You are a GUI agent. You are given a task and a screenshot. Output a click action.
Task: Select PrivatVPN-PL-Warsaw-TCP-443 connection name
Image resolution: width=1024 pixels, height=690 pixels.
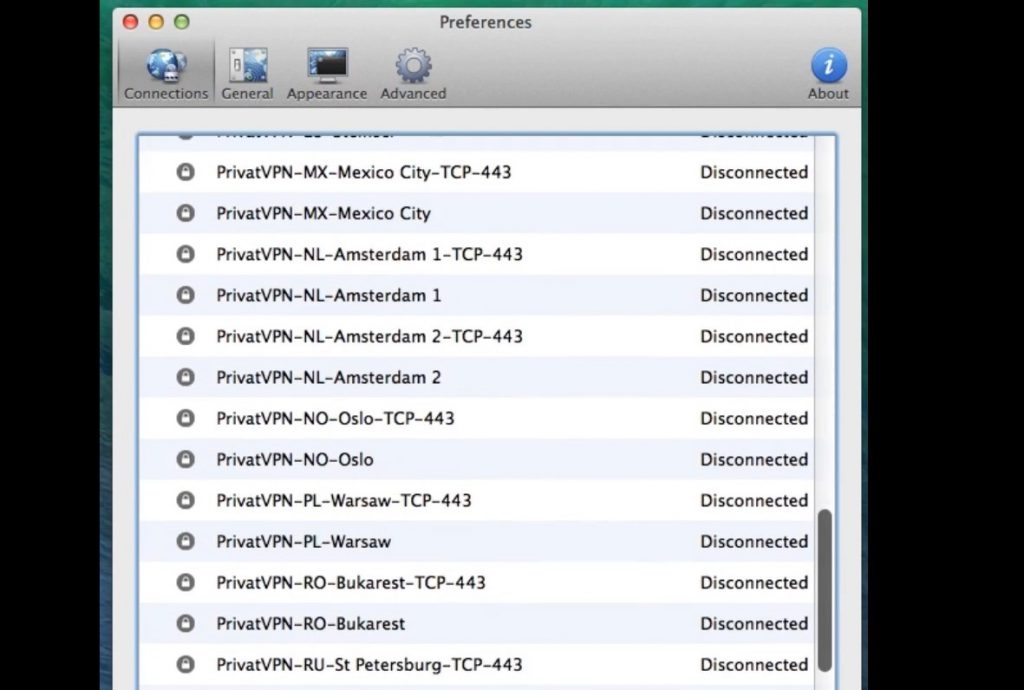click(x=344, y=500)
